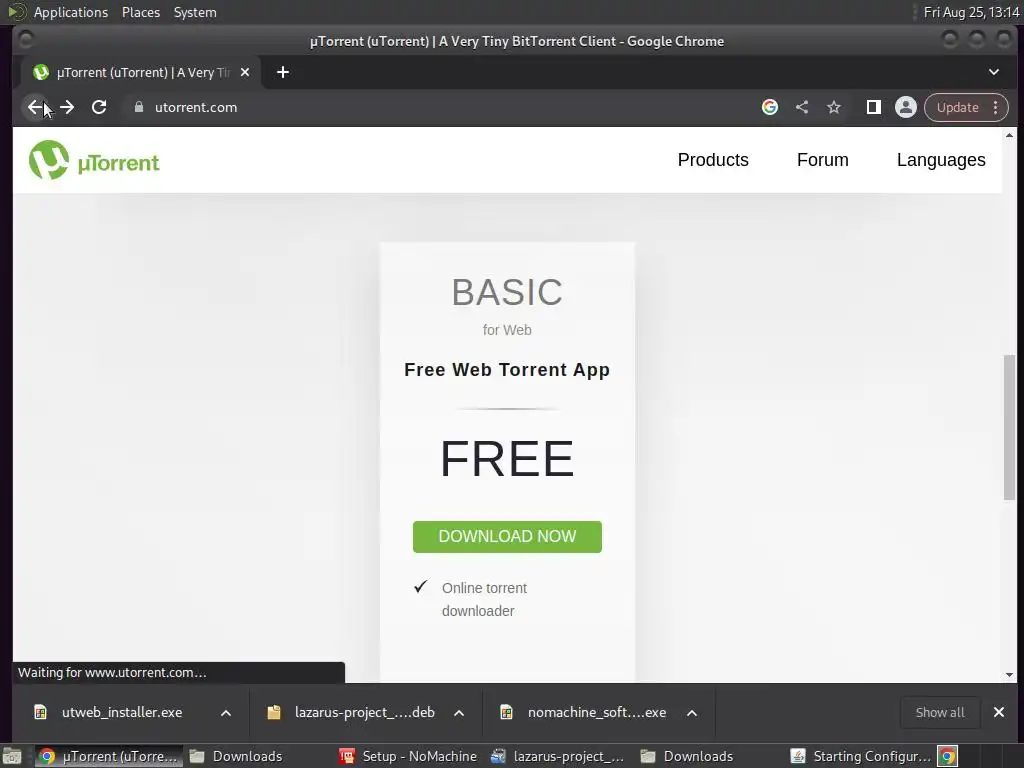Click Show all downloads
The width and height of the screenshot is (1024, 768).
tap(940, 712)
